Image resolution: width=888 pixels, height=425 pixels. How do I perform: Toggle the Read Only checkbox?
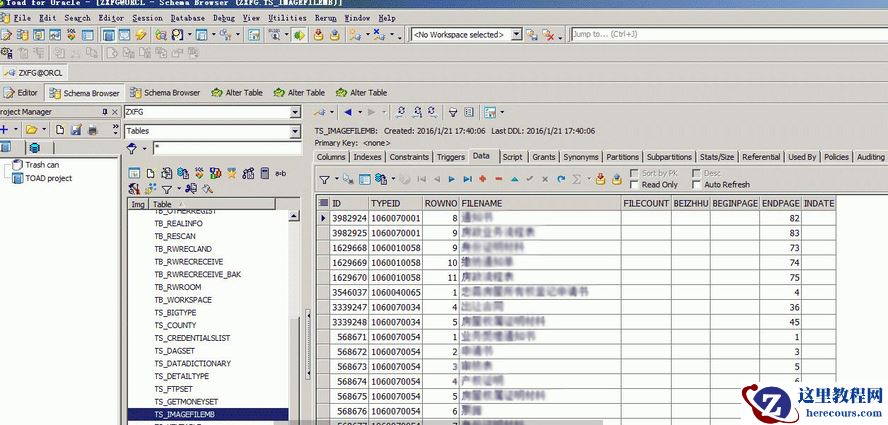[x=634, y=185]
